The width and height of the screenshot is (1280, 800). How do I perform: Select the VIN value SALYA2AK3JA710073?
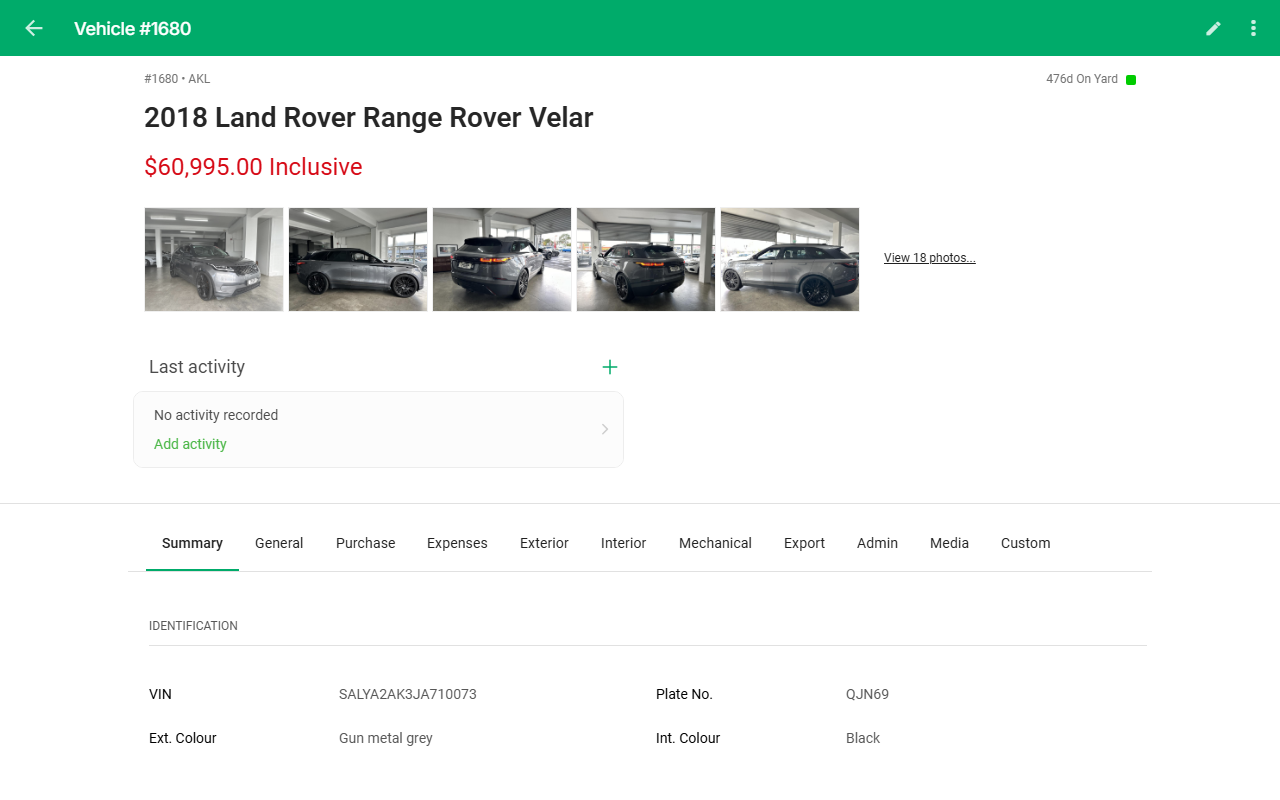(x=408, y=694)
